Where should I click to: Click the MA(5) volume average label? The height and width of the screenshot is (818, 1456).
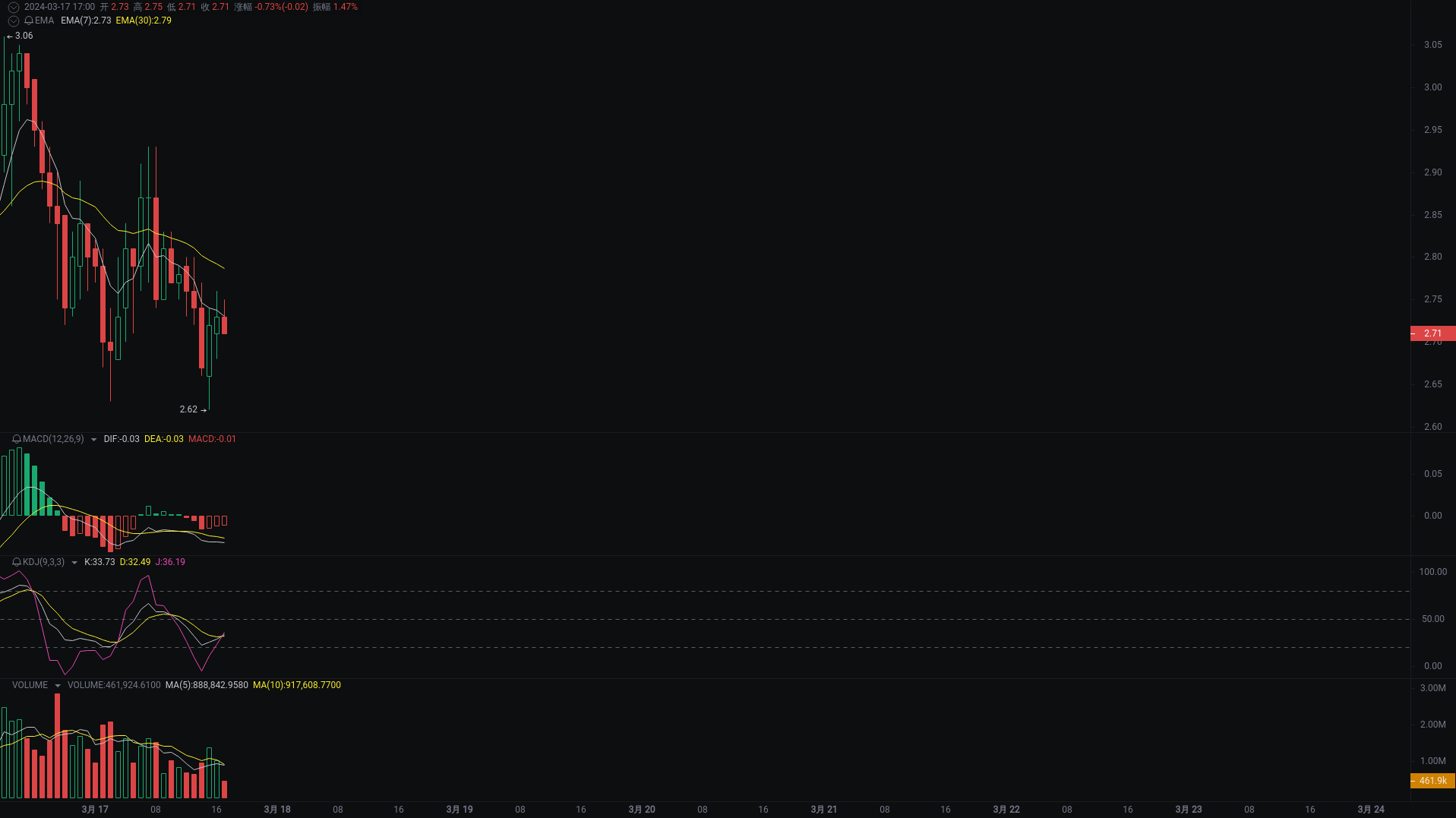coord(206,685)
